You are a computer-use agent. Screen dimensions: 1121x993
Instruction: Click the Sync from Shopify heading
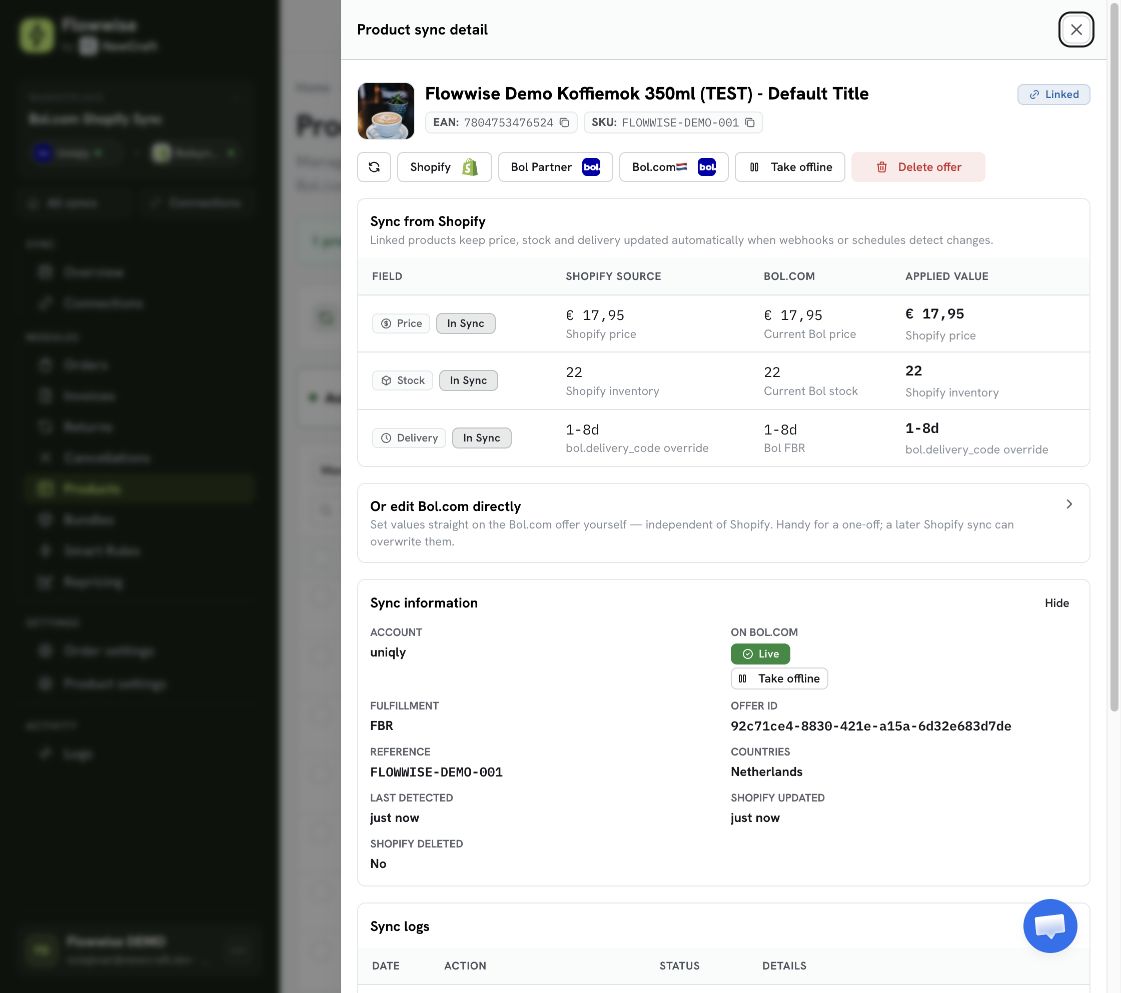428,222
